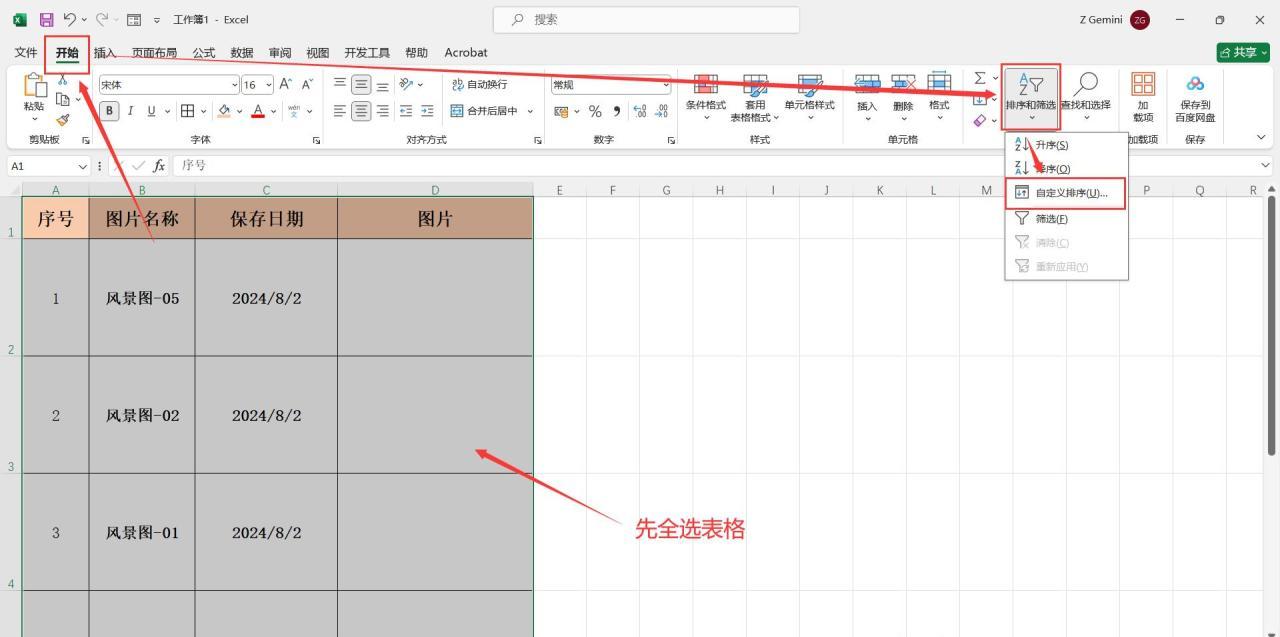Image resolution: width=1280 pixels, height=637 pixels.
Task: Click Merge & Center (合并后居中) button
Action: pos(485,111)
